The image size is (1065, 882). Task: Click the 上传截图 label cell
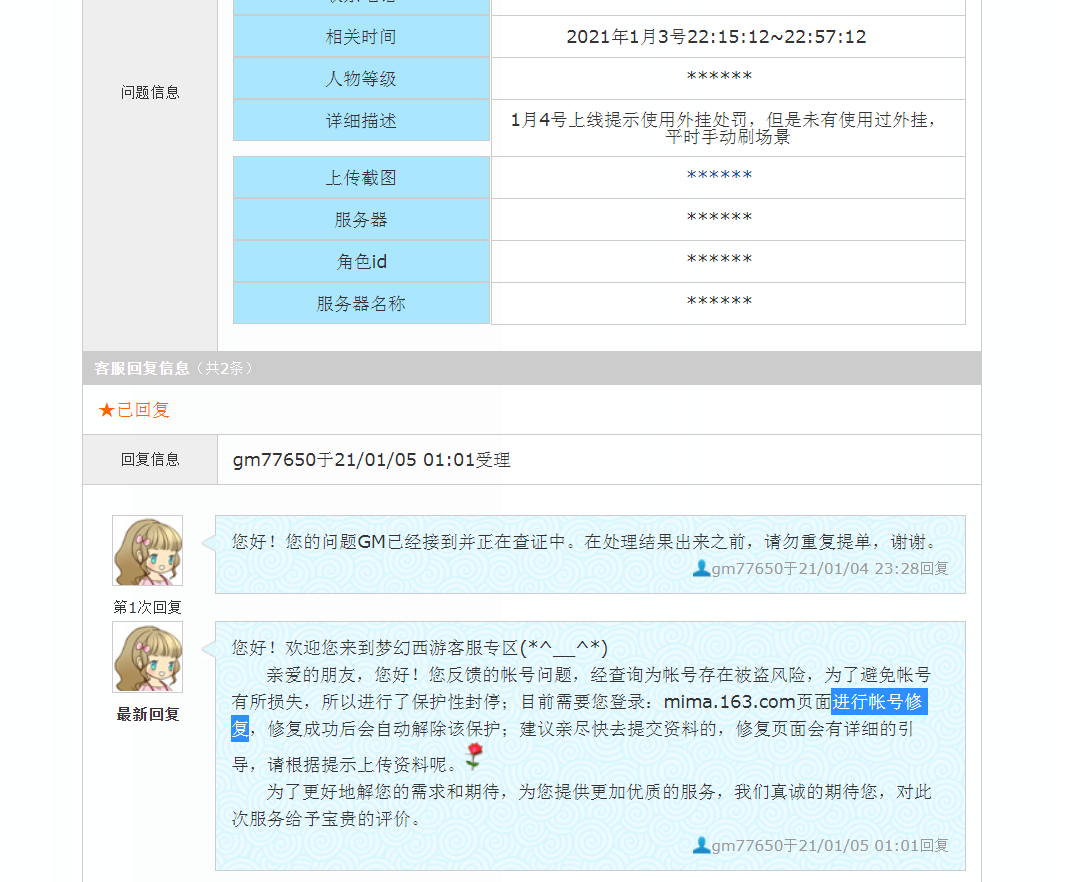point(361,178)
